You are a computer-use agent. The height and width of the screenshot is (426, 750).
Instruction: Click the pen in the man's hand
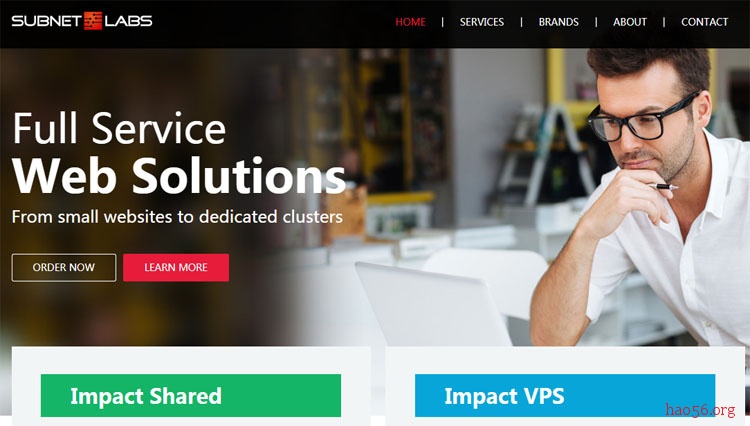point(663,186)
